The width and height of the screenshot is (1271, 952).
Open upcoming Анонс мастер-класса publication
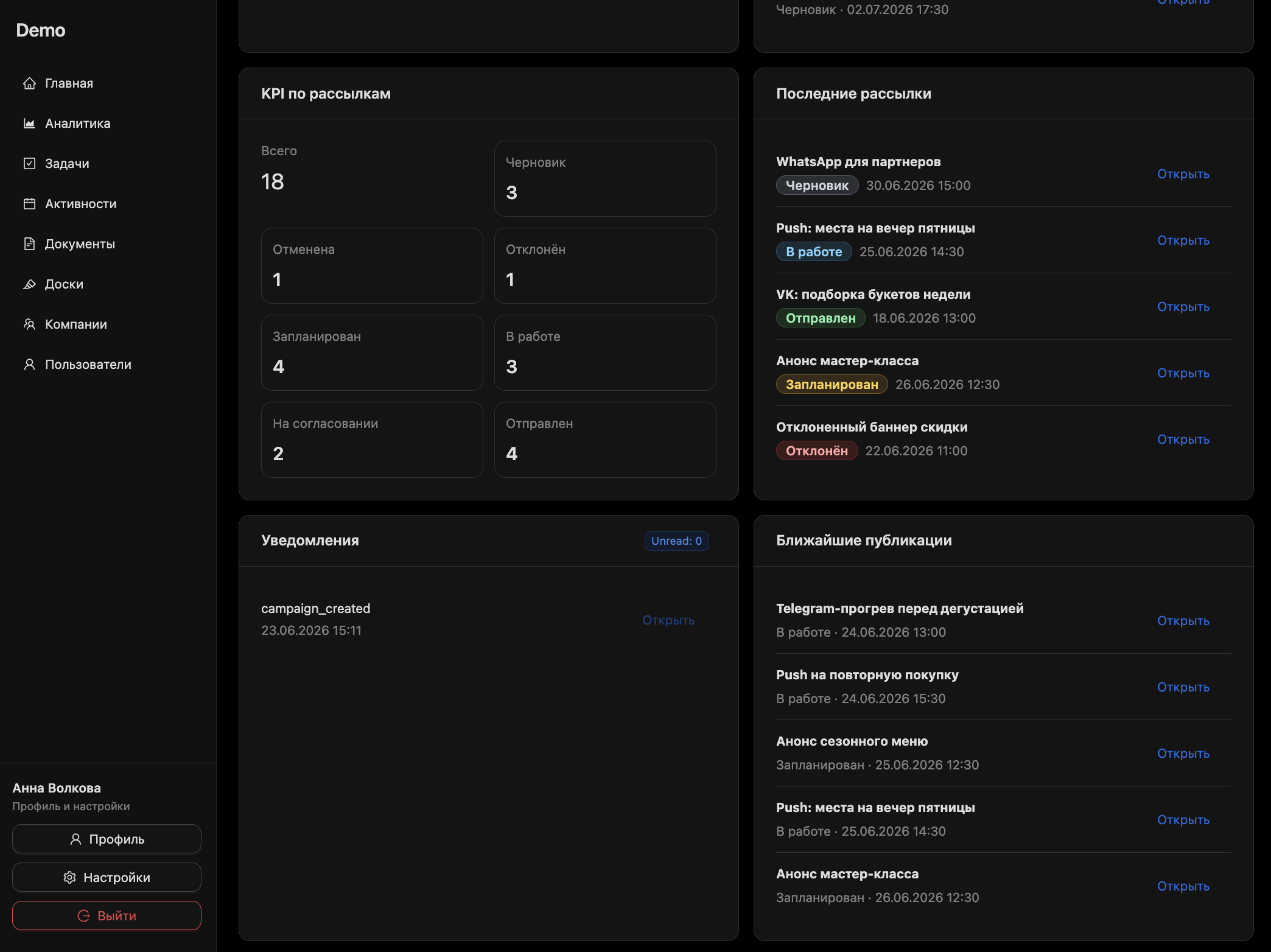(x=1183, y=886)
